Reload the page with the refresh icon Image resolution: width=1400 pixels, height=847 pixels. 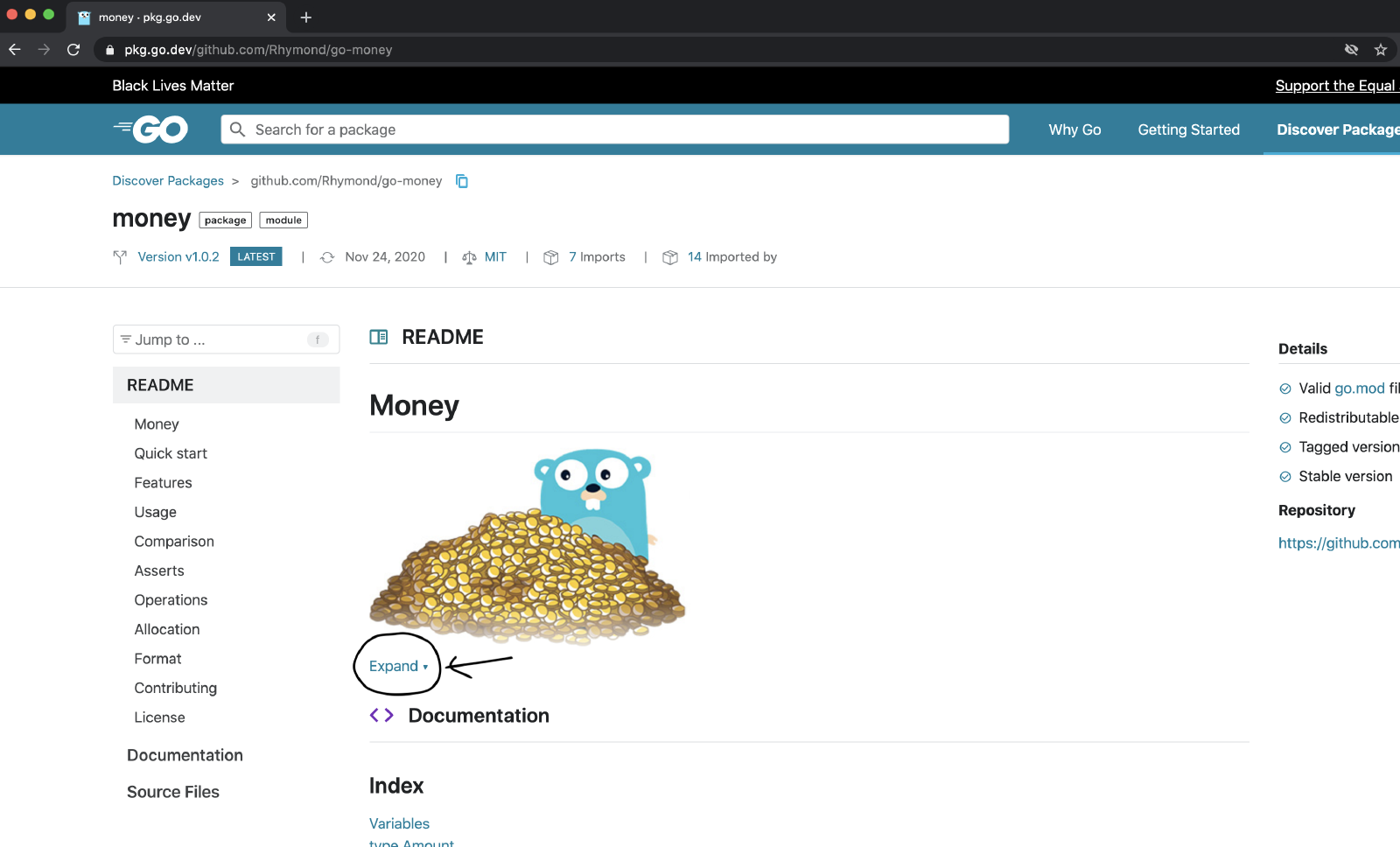click(73, 50)
